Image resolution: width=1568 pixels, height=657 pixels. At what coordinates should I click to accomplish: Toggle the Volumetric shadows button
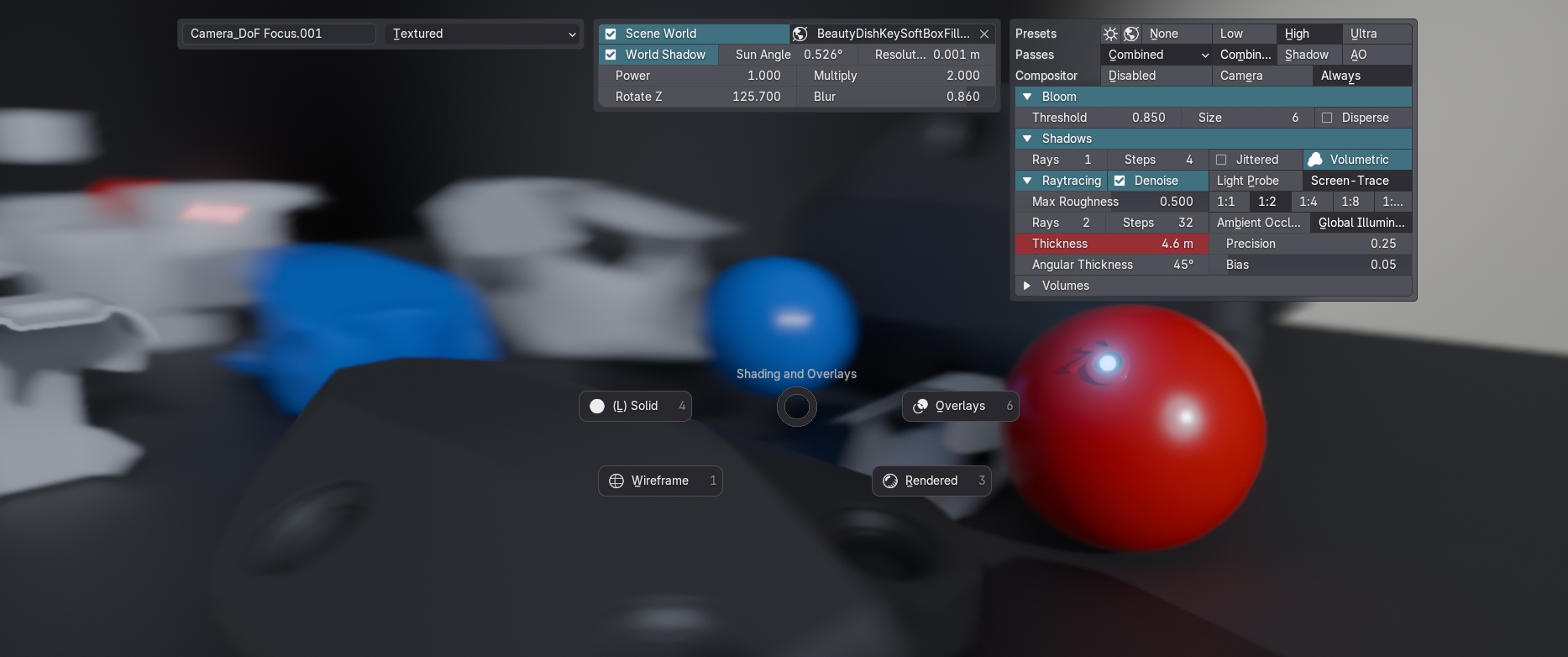point(1357,160)
